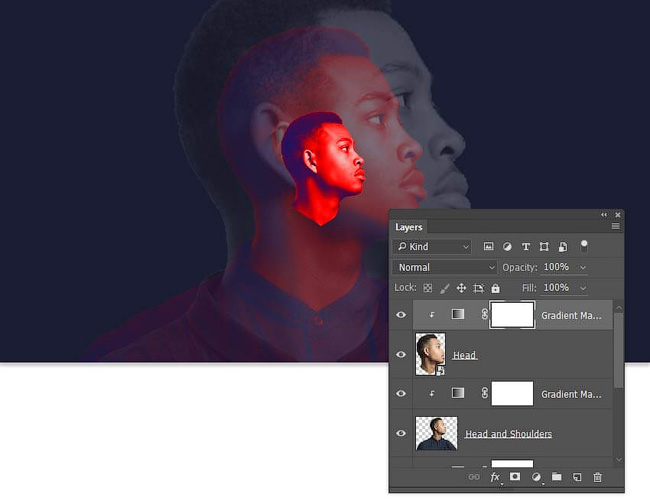Collapse the Layers panel with double arrows

(604, 215)
